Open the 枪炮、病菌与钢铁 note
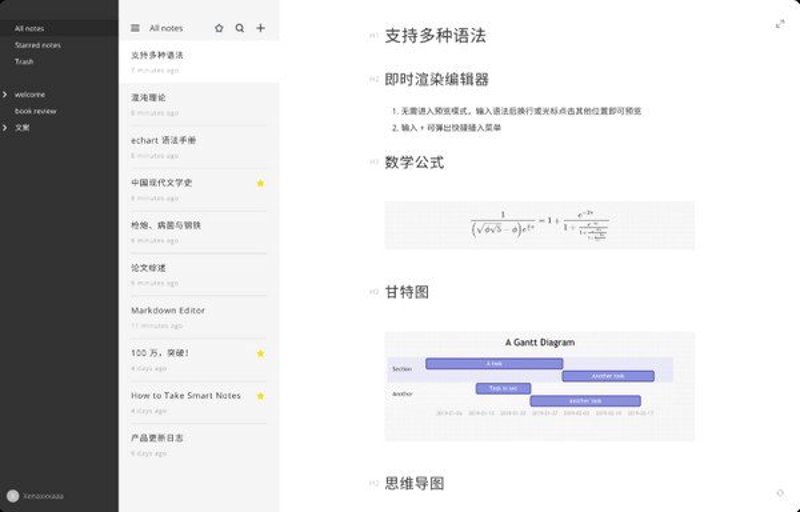The height and width of the screenshot is (512, 800). pos(199,232)
